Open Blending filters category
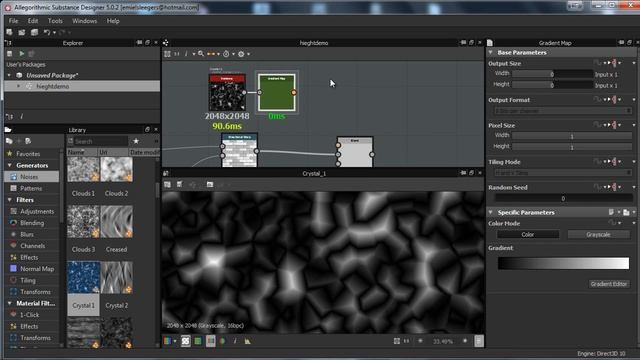The height and width of the screenshot is (360, 640). (31, 223)
